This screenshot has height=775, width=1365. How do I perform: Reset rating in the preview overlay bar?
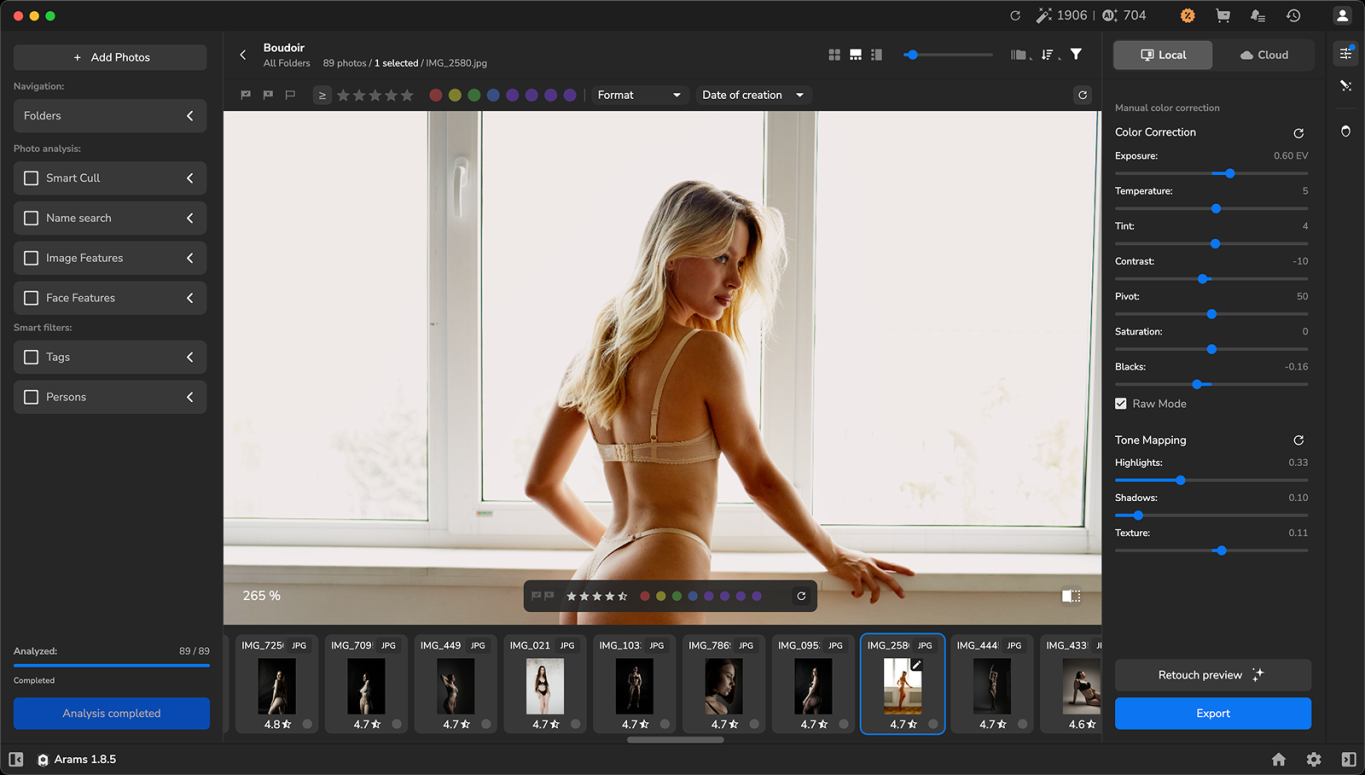tap(801, 596)
